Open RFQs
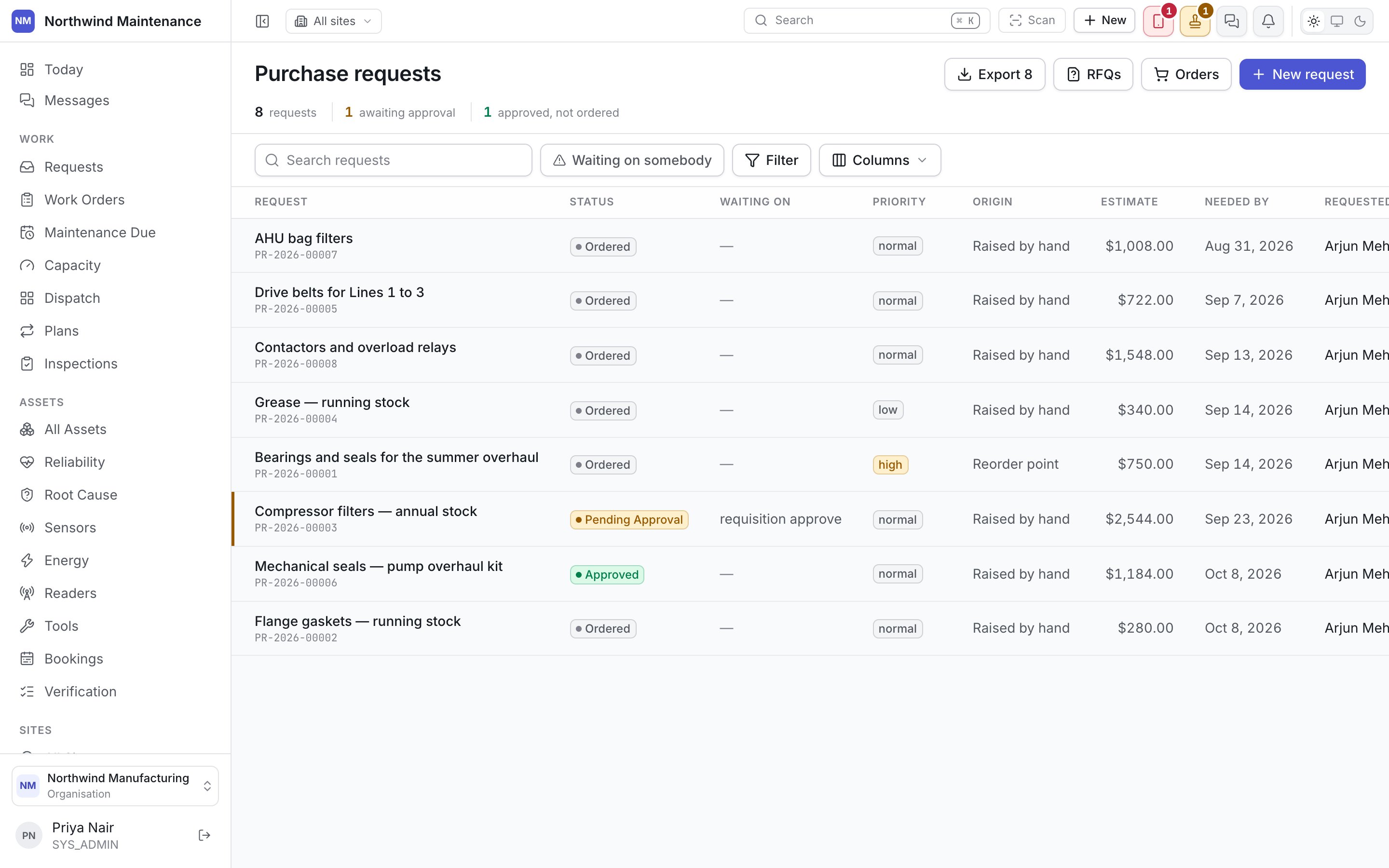This screenshot has width=1389, height=868. (1093, 74)
